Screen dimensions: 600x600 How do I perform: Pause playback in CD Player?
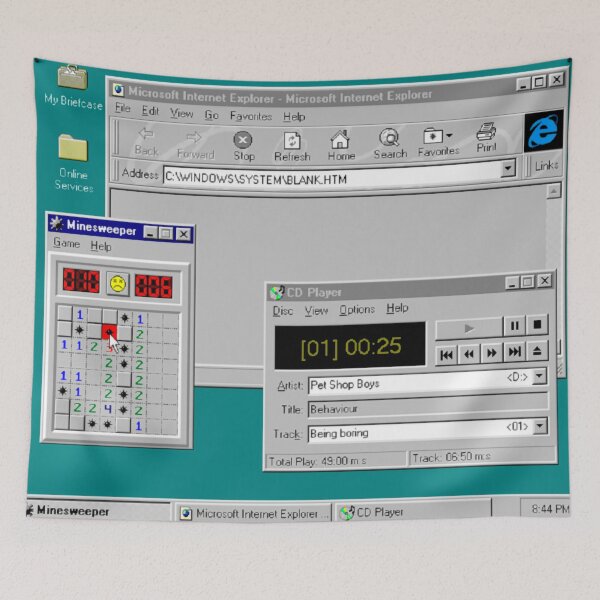coord(514,326)
